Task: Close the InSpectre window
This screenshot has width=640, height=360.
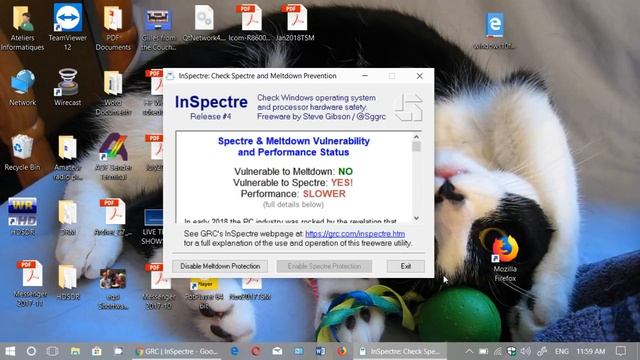Action: (420, 76)
